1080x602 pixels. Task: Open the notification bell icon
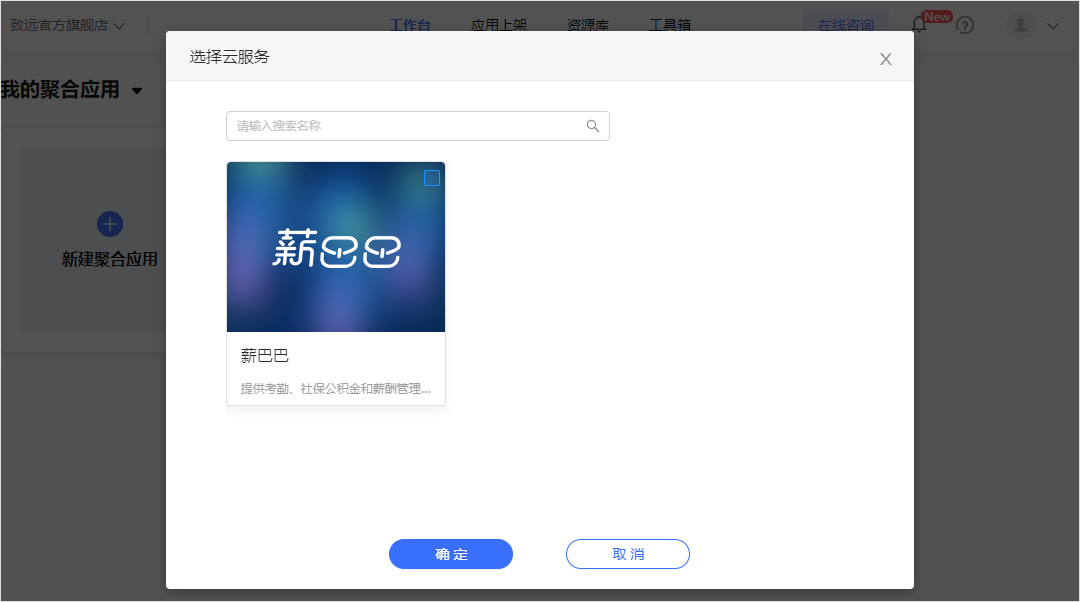point(919,25)
